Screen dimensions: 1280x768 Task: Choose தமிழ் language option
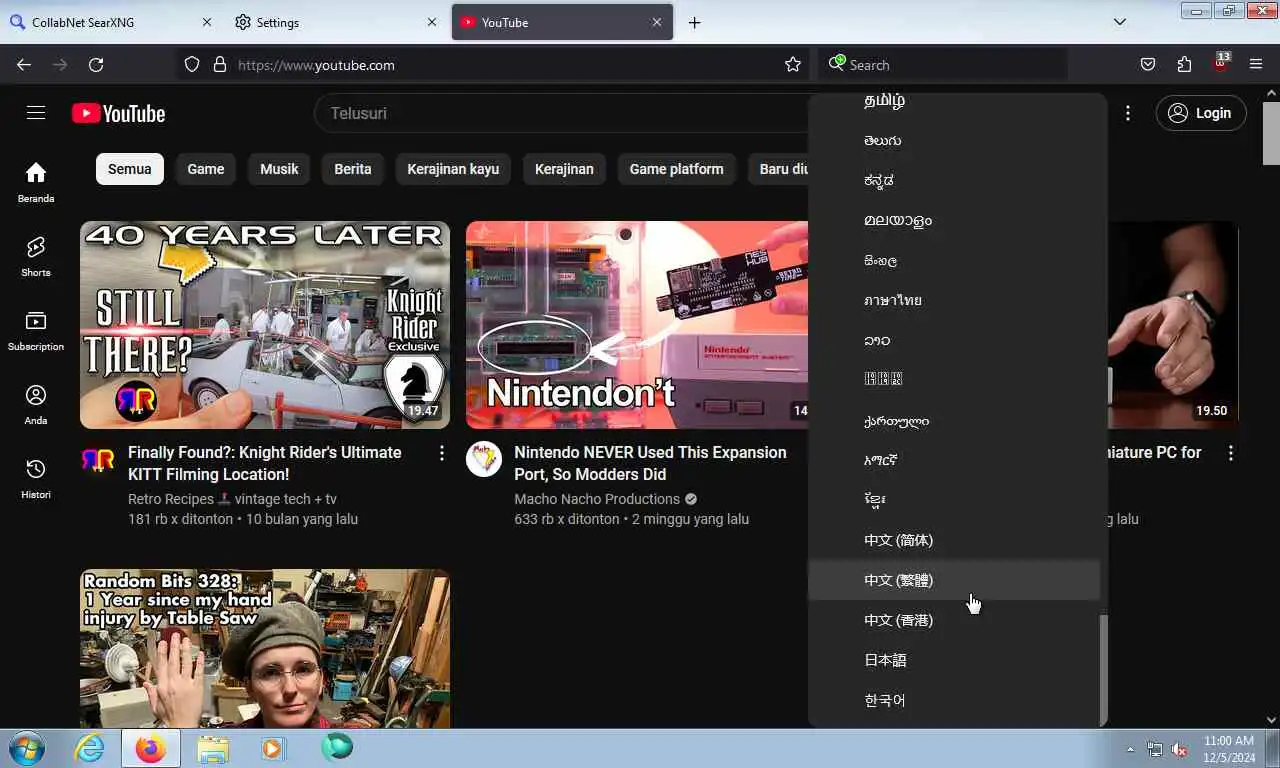pyautogui.click(x=954, y=100)
